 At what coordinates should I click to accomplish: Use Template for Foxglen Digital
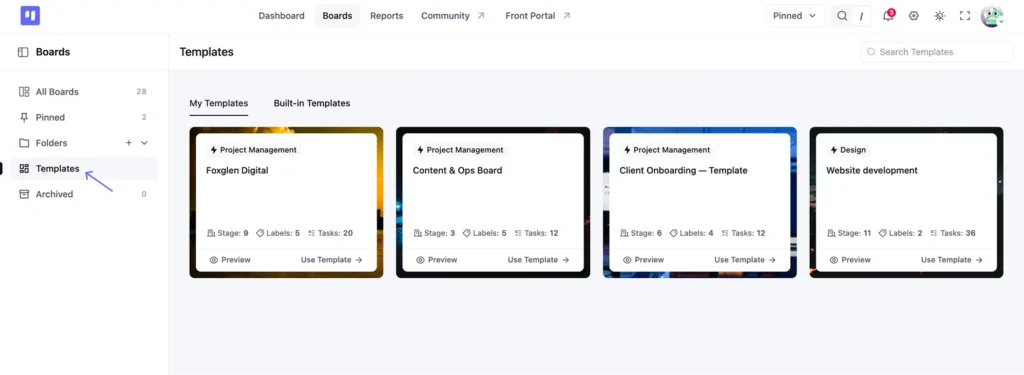332,260
